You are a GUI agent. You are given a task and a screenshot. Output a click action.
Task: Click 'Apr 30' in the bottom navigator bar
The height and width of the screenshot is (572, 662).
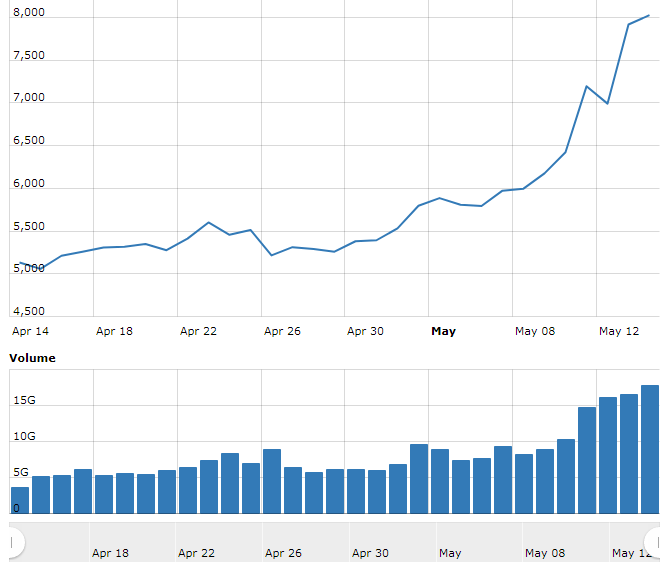370,553
